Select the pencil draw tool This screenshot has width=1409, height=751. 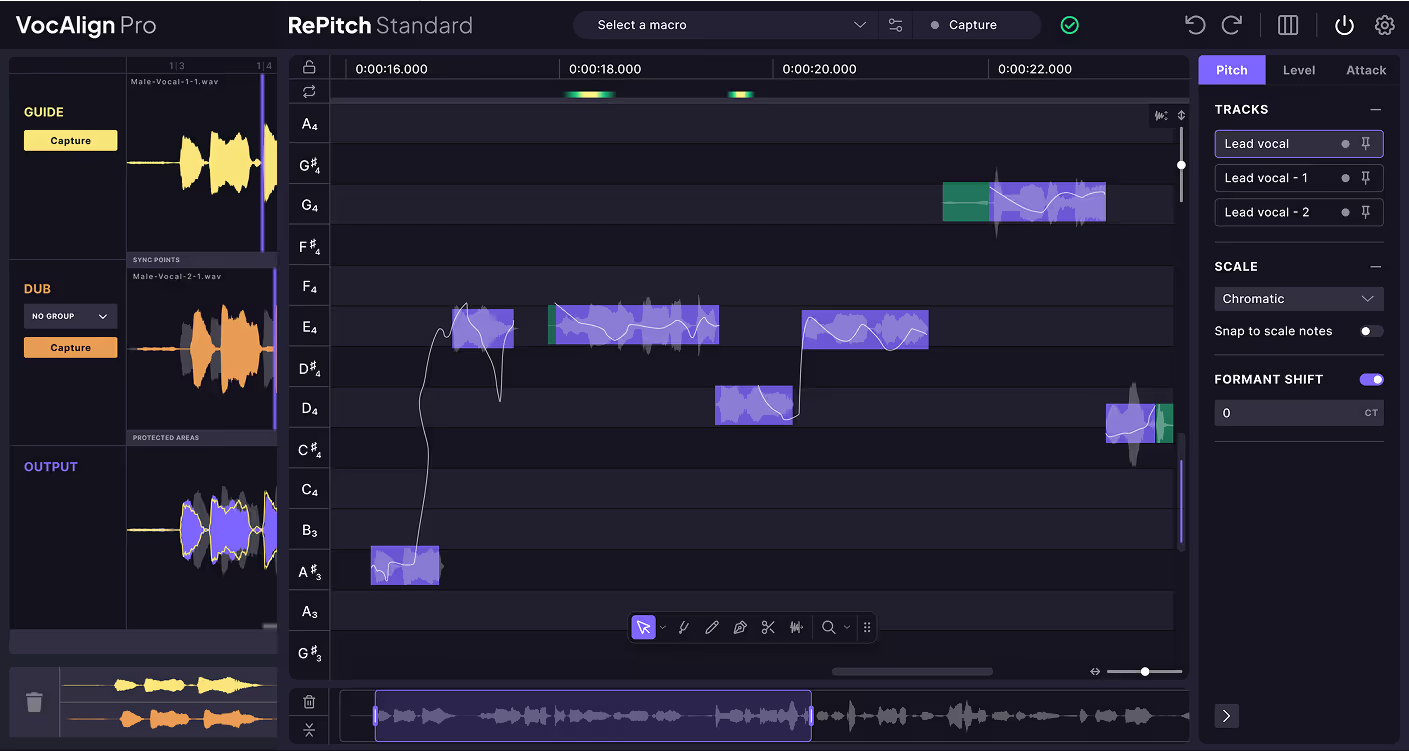[x=712, y=628]
